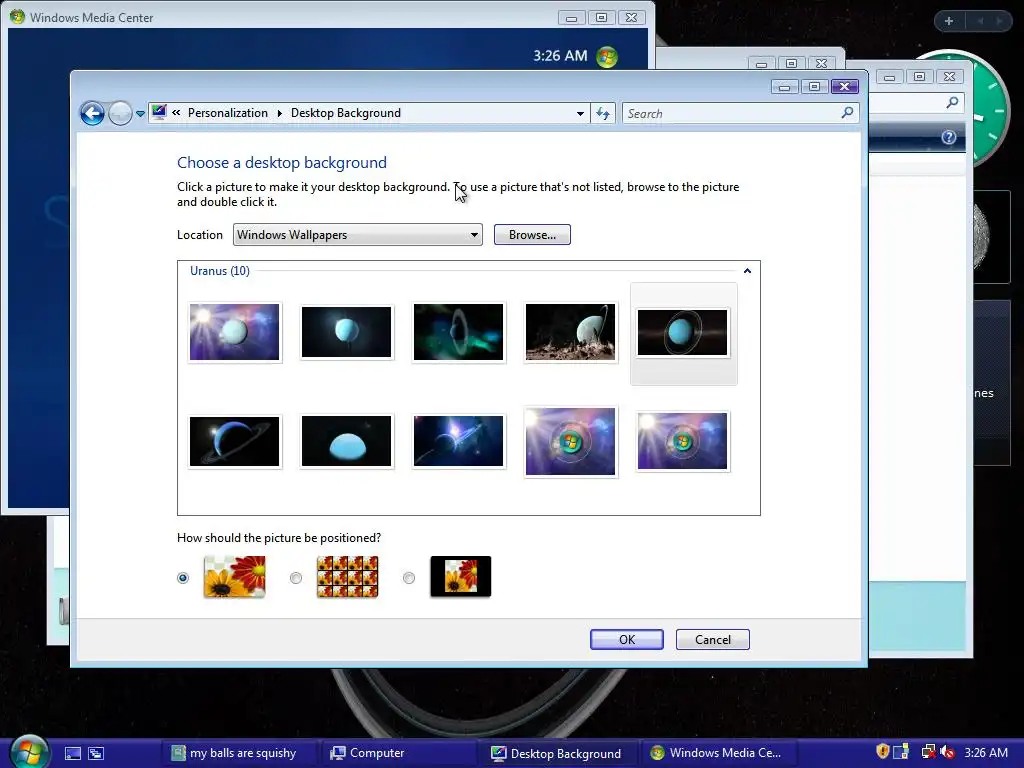Click the monitor icon in the address bar
The image size is (1024, 768).
159,112
